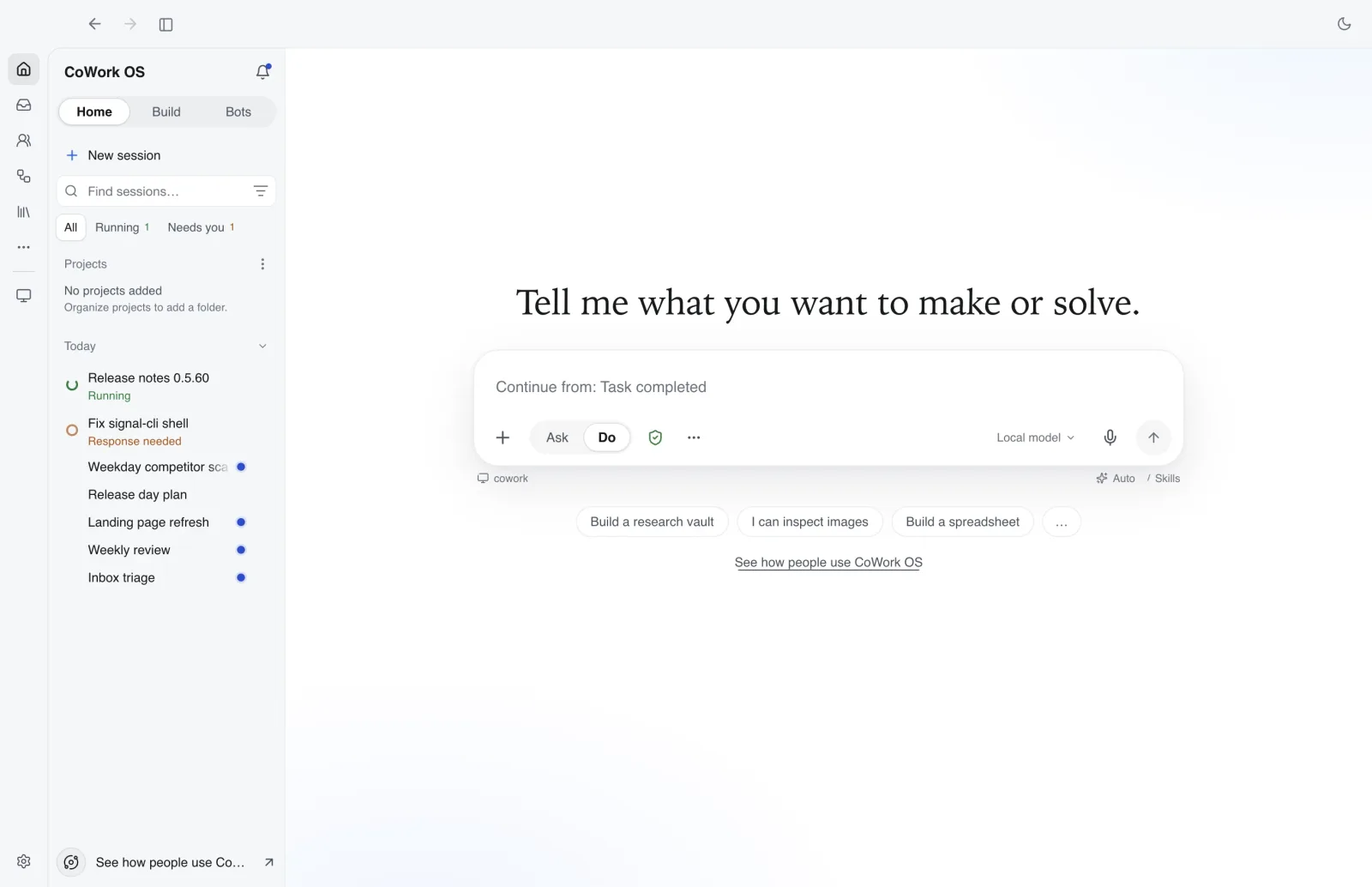This screenshot has height=887, width=1372.
Task: Open notifications bell icon
Action: coord(263,72)
